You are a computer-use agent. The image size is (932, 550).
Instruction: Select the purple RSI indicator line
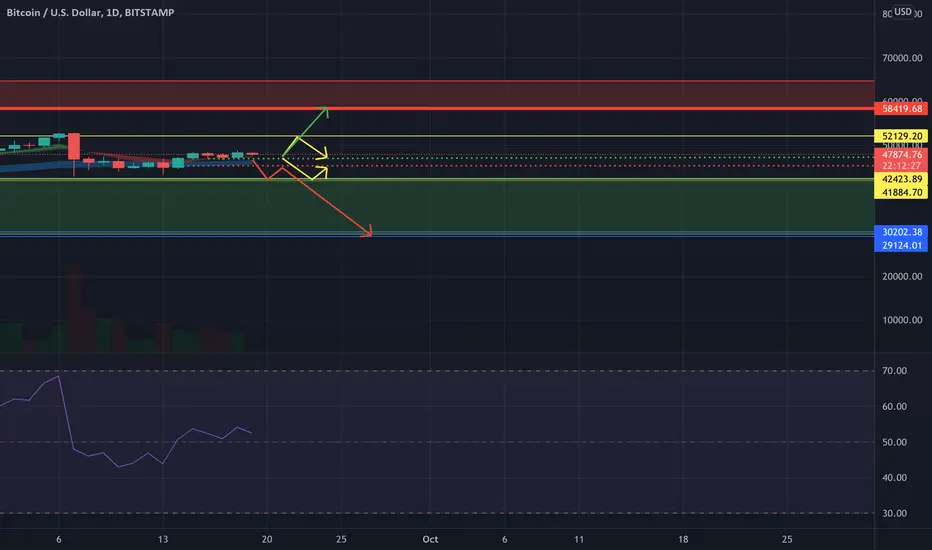[126, 421]
